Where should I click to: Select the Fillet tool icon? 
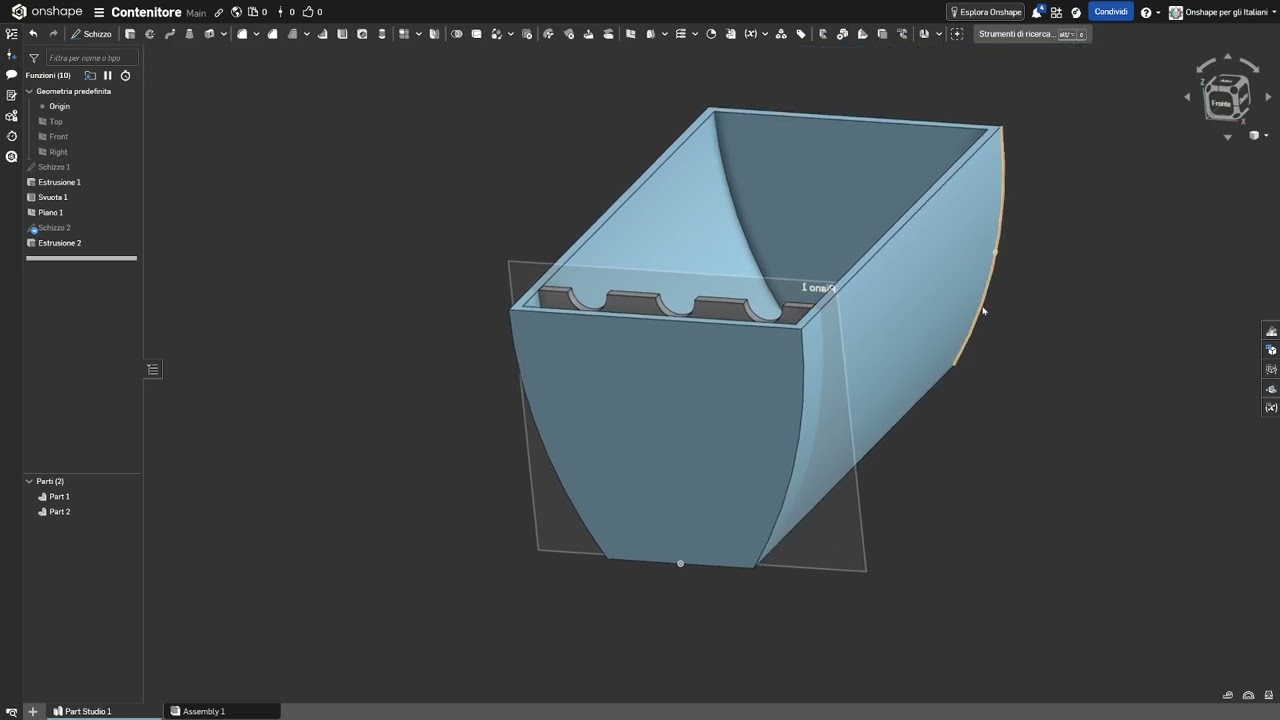[242, 34]
